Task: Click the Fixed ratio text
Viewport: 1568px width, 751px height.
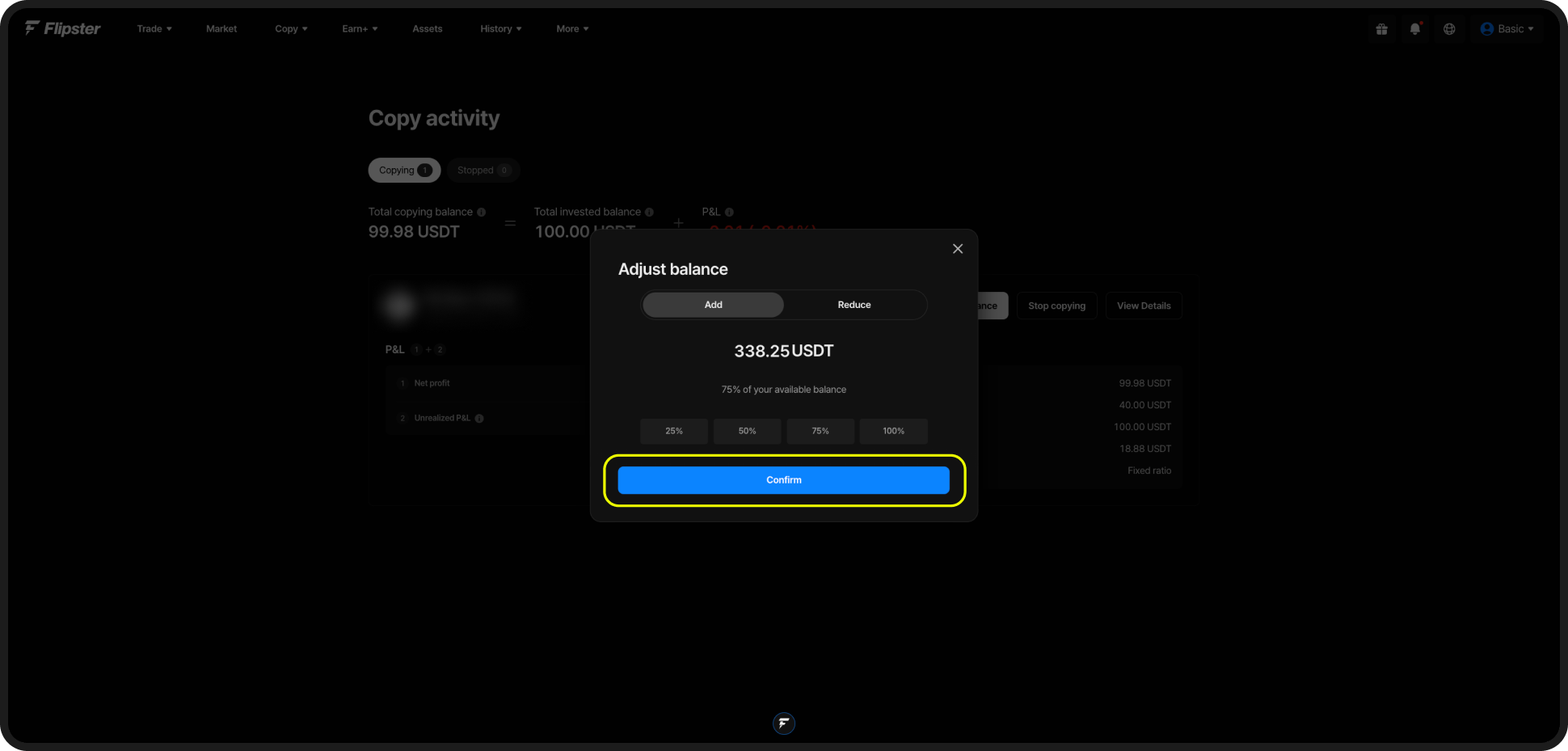Action: pos(1149,470)
